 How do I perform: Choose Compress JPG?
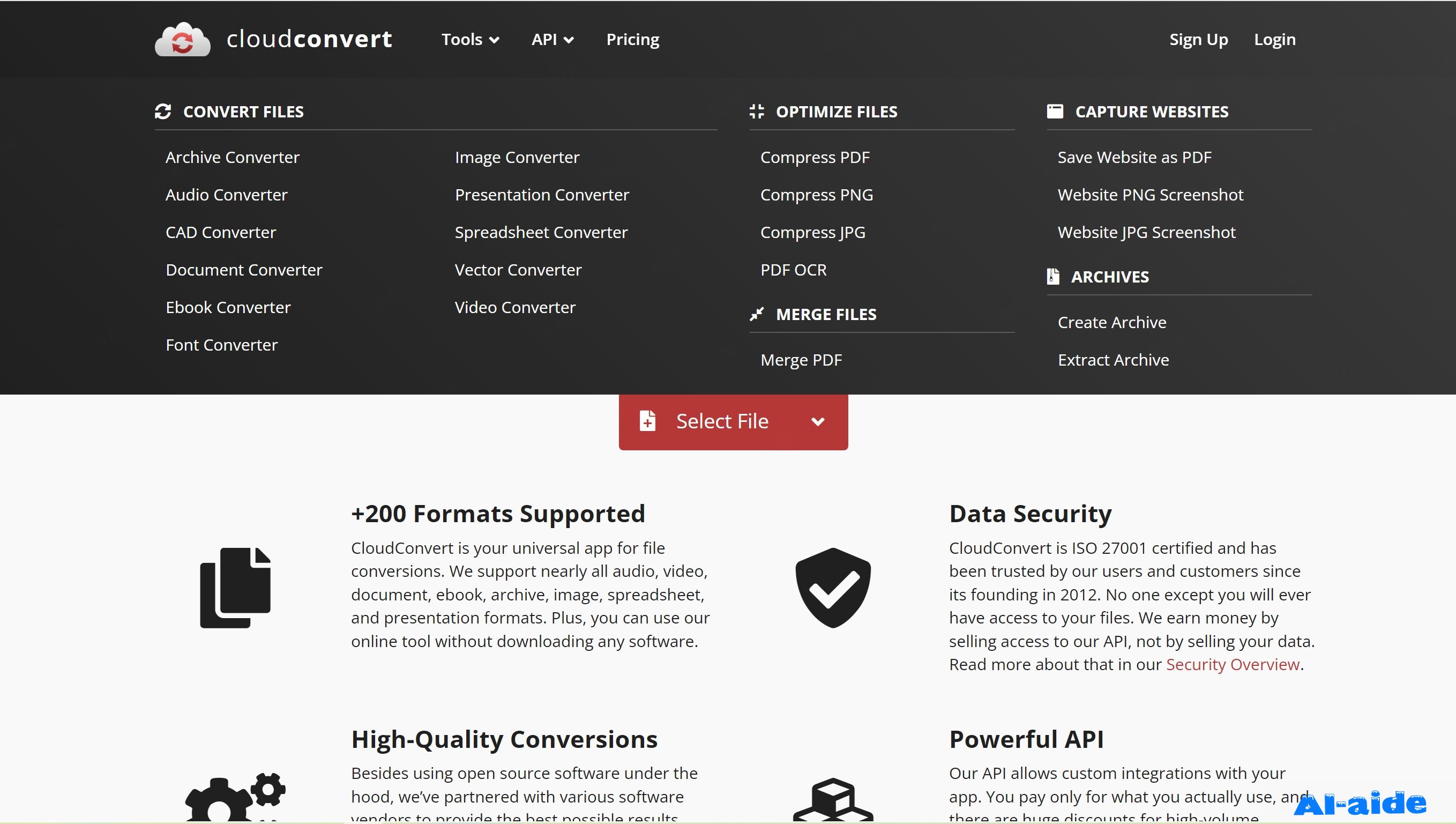tap(813, 233)
